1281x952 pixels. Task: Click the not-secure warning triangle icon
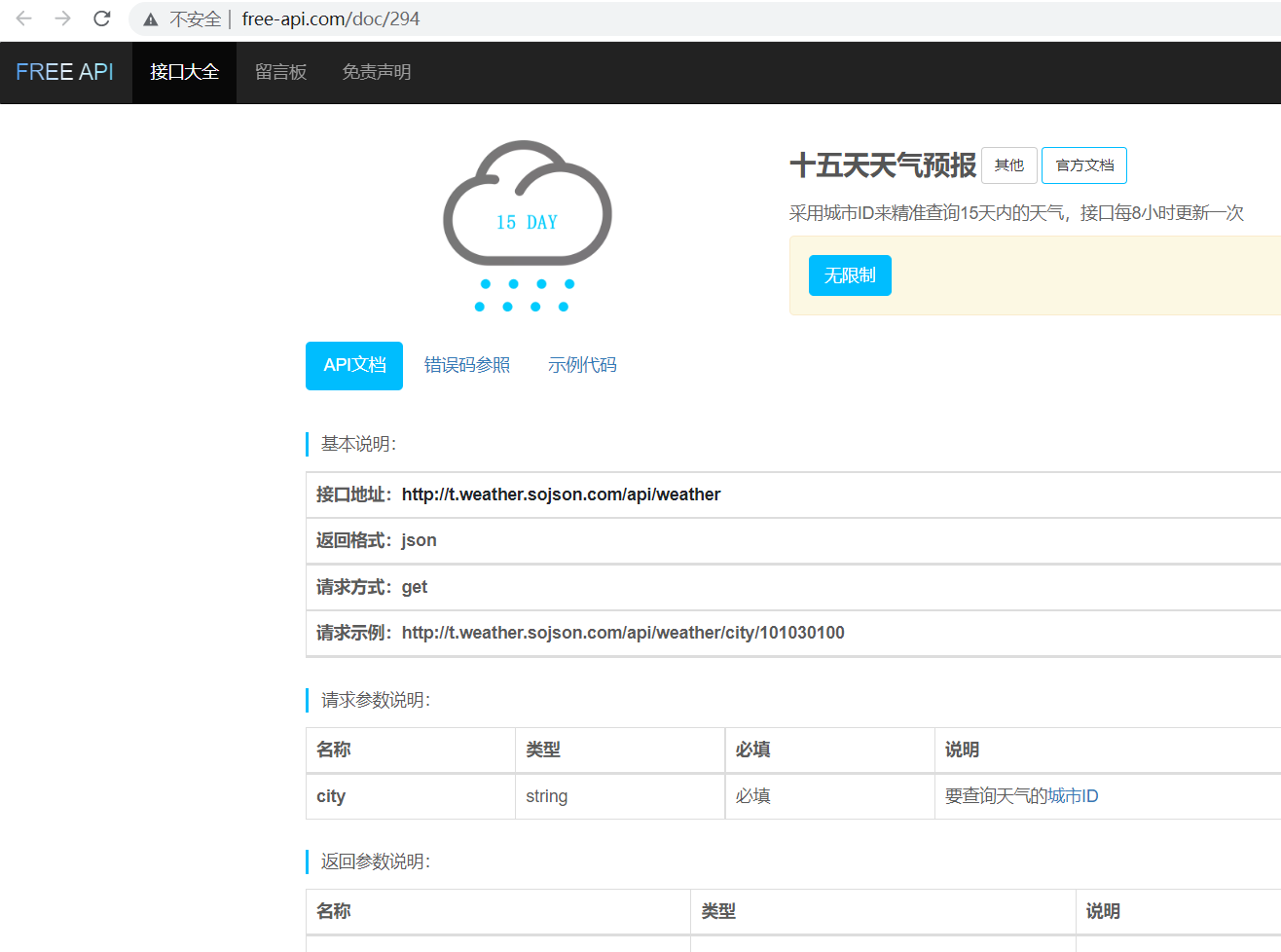[150, 19]
